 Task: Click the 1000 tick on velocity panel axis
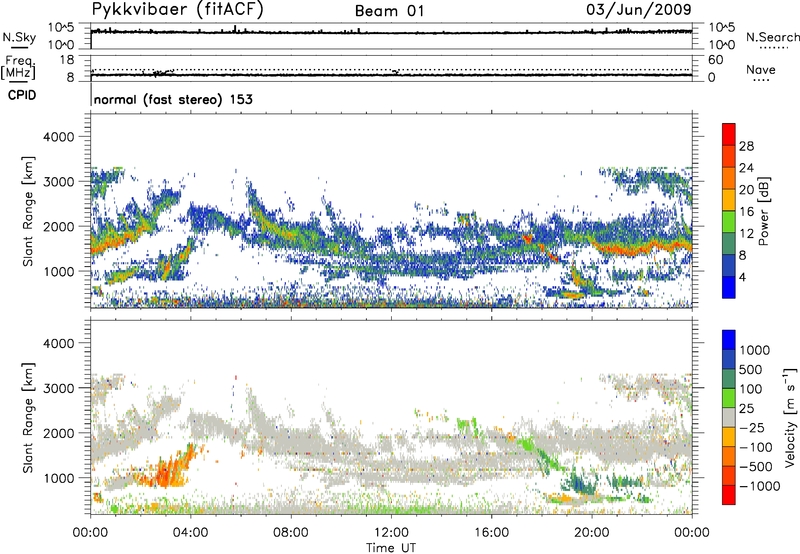tap(59, 478)
